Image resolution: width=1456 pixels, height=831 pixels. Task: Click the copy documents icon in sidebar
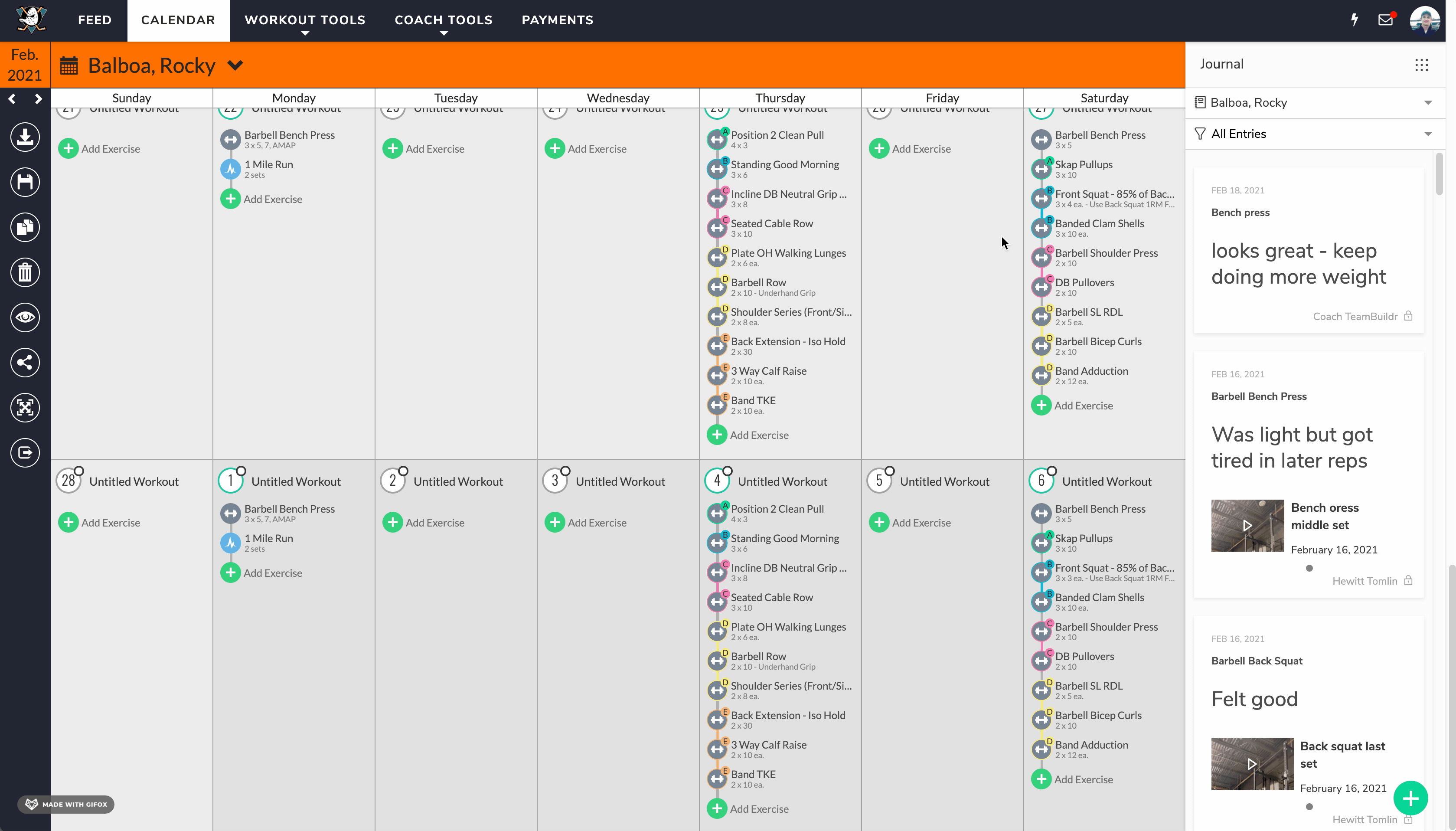coord(25,227)
